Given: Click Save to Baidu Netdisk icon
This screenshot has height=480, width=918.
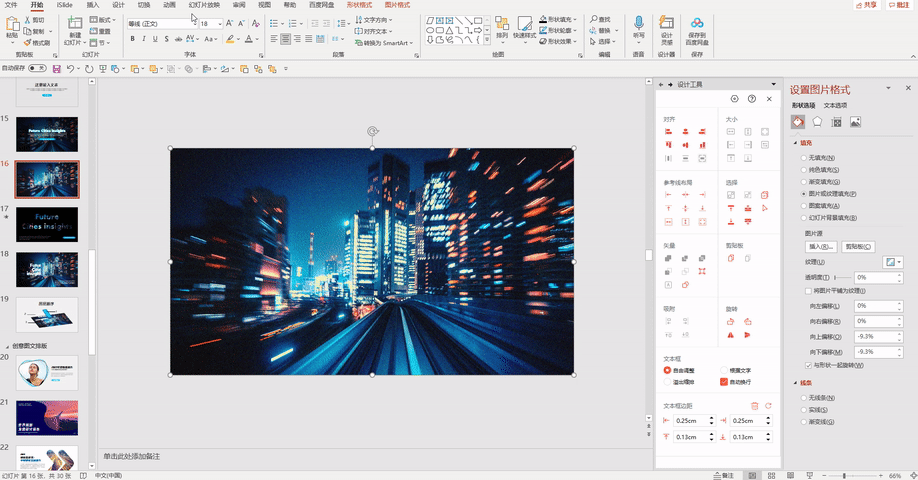Looking at the screenshot, I should click(x=697, y=24).
